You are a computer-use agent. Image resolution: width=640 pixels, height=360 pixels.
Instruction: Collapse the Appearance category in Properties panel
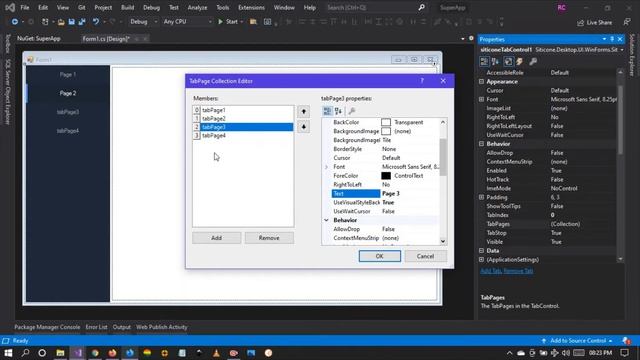pos(481,82)
